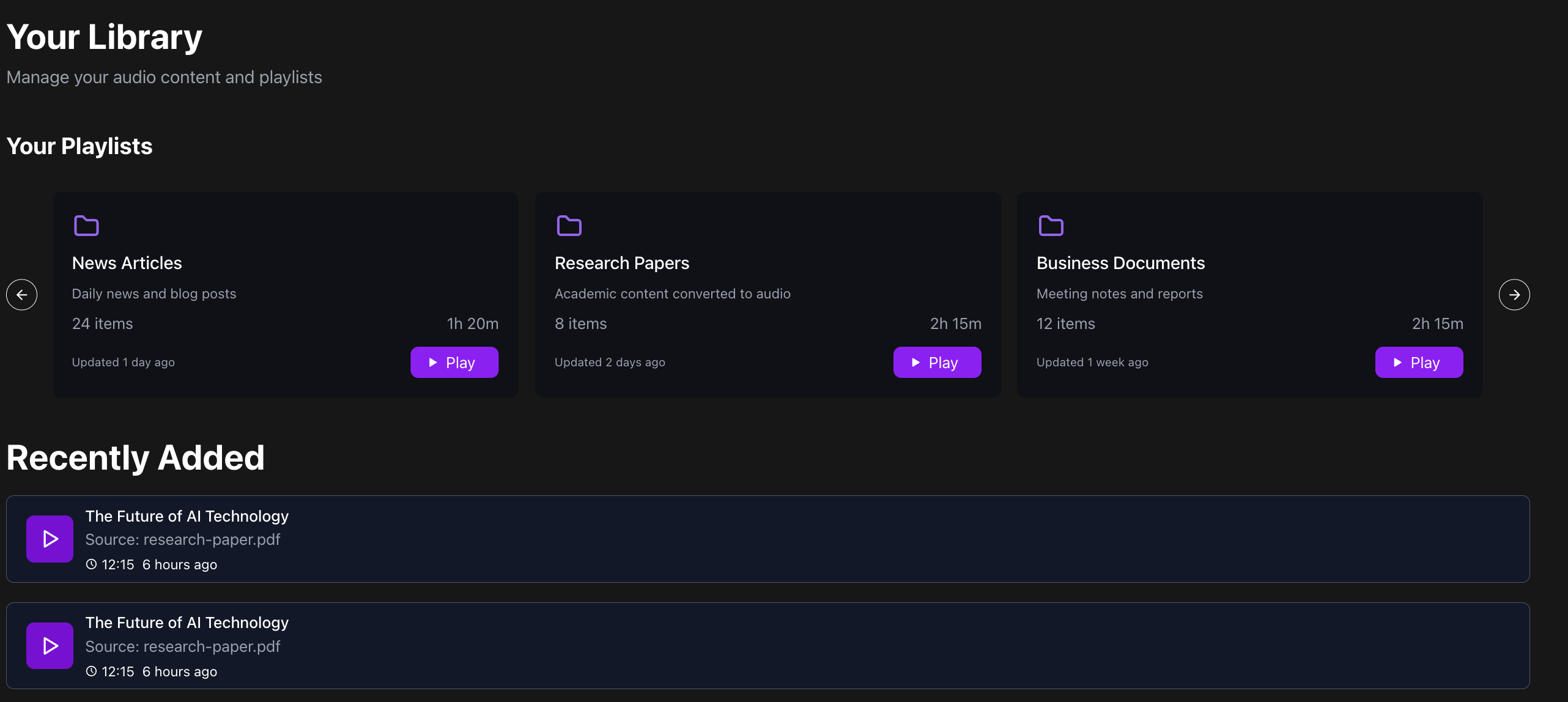Click the Research Papers folder icon

(569, 226)
